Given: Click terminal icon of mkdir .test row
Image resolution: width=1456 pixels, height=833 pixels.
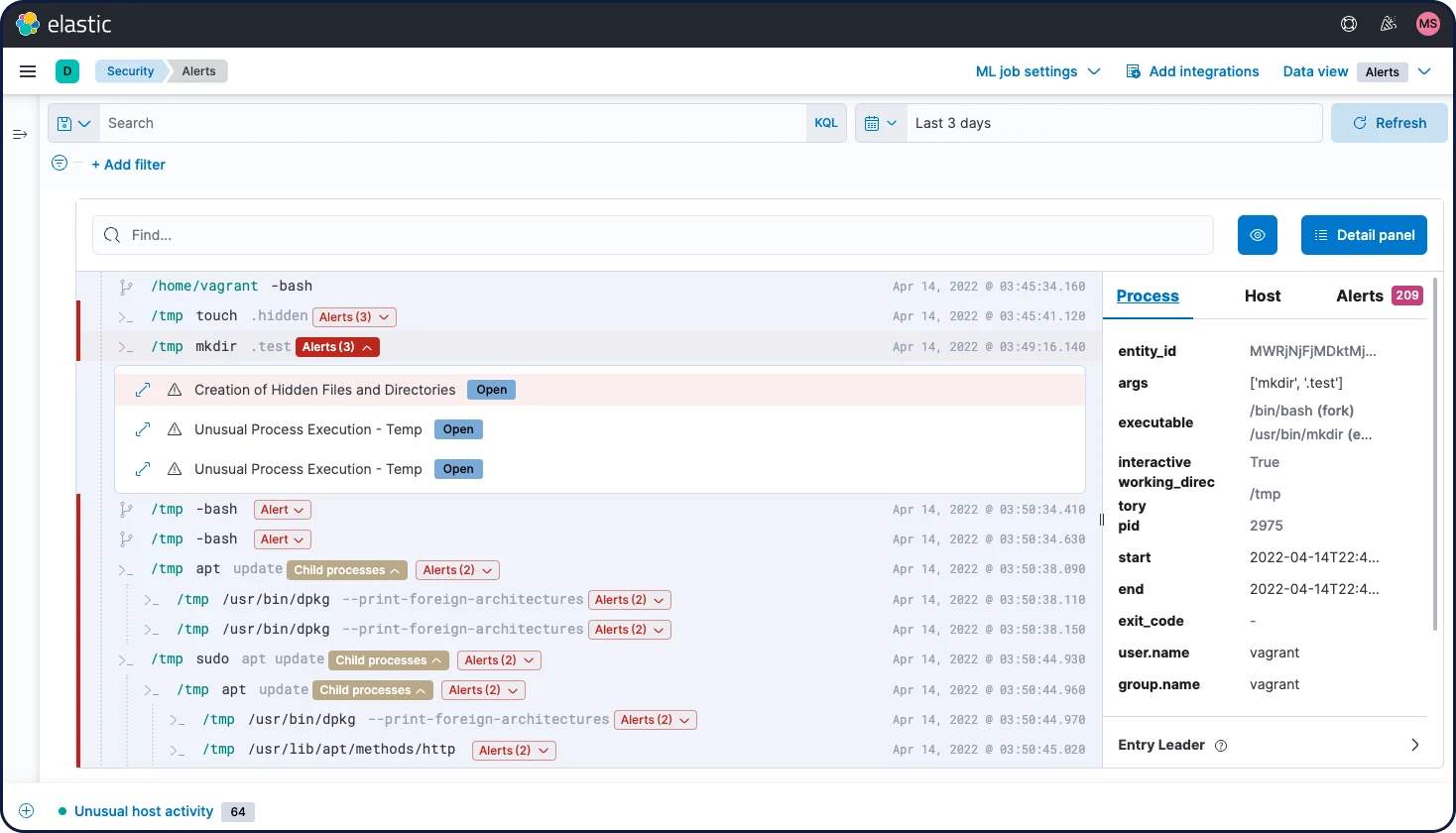Looking at the screenshot, I should click(126, 347).
